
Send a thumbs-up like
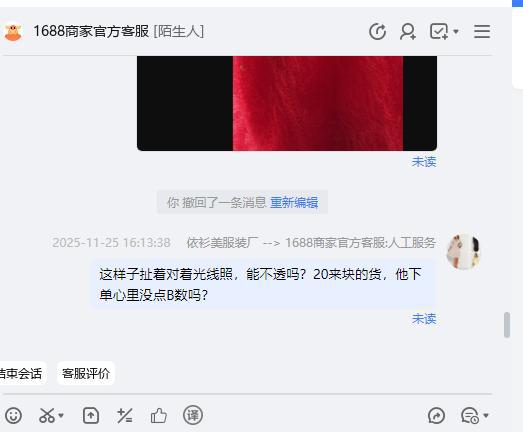click(158, 416)
